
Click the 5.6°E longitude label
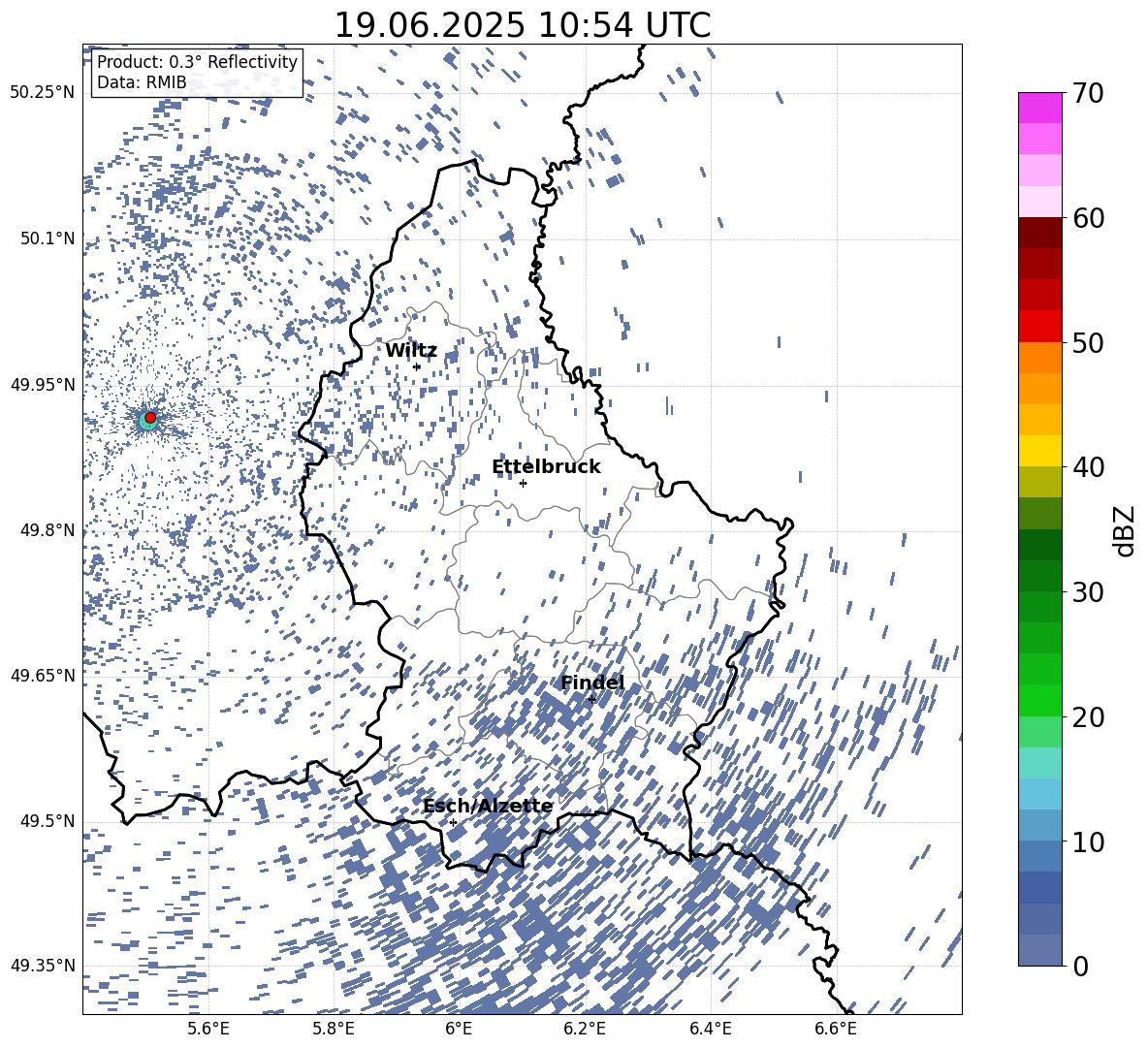tap(208, 1030)
